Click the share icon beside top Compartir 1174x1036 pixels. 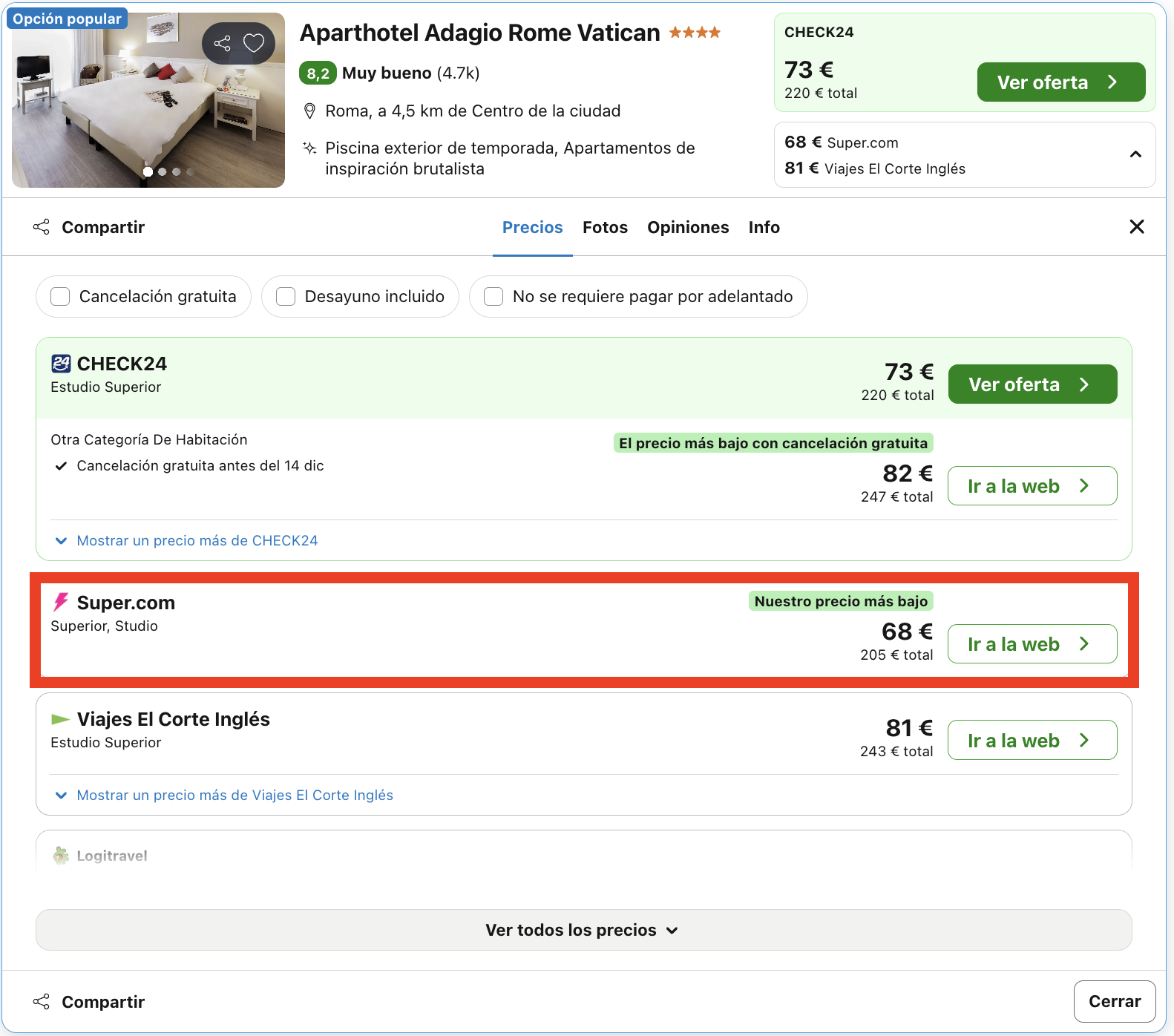[x=42, y=227]
